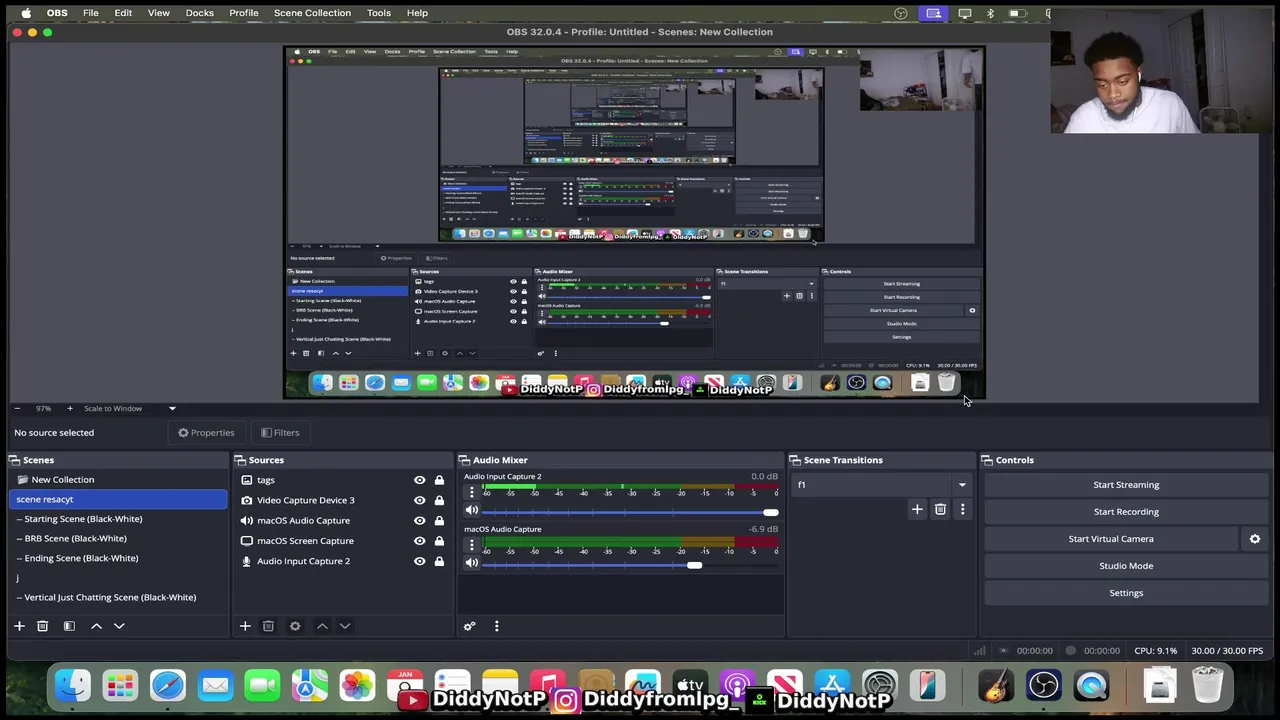The width and height of the screenshot is (1280, 720).
Task: Add a new source with plus icon
Action: tap(245, 626)
